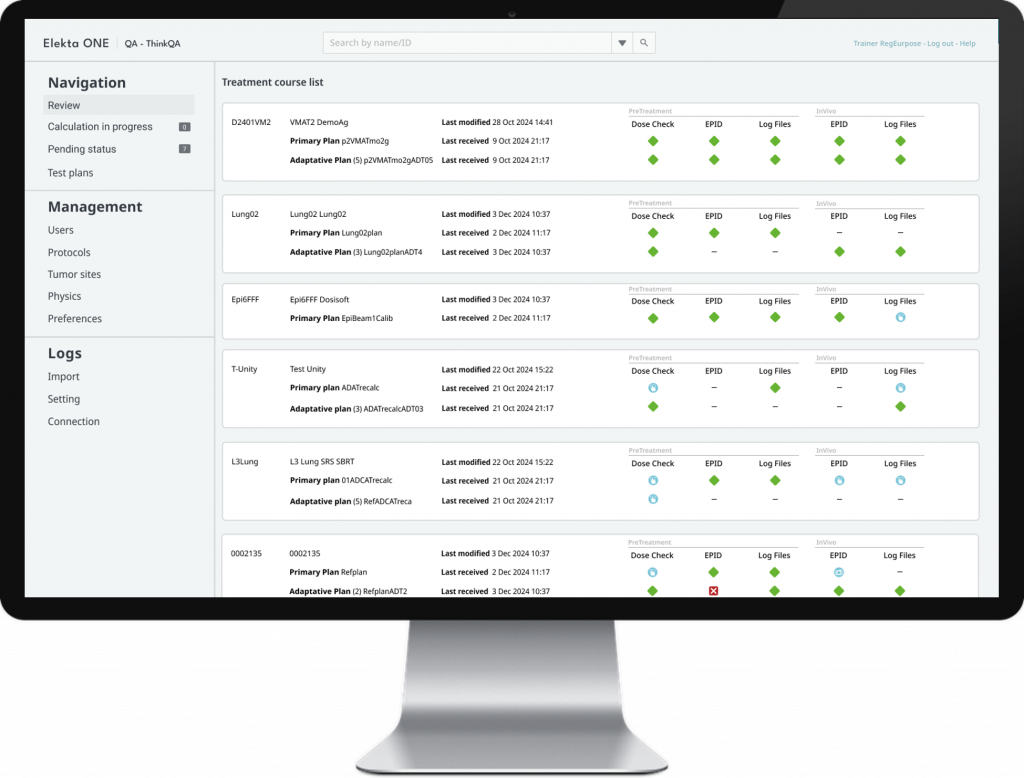Open the Import logs entry
The height and width of the screenshot is (778, 1024).
pos(63,377)
